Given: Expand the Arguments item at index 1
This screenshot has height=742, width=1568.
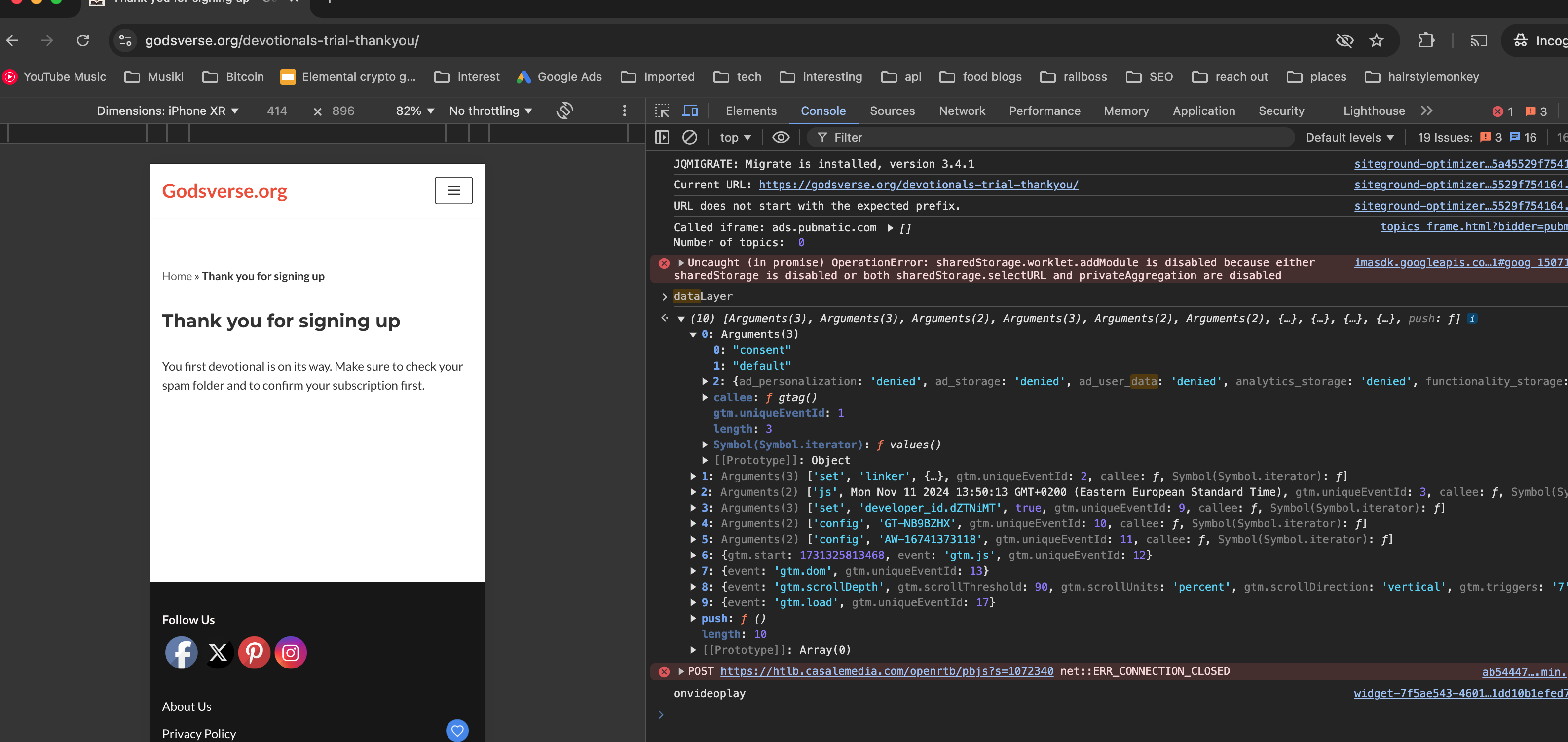Looking at the screenshot, I should [x=693, y=476].
